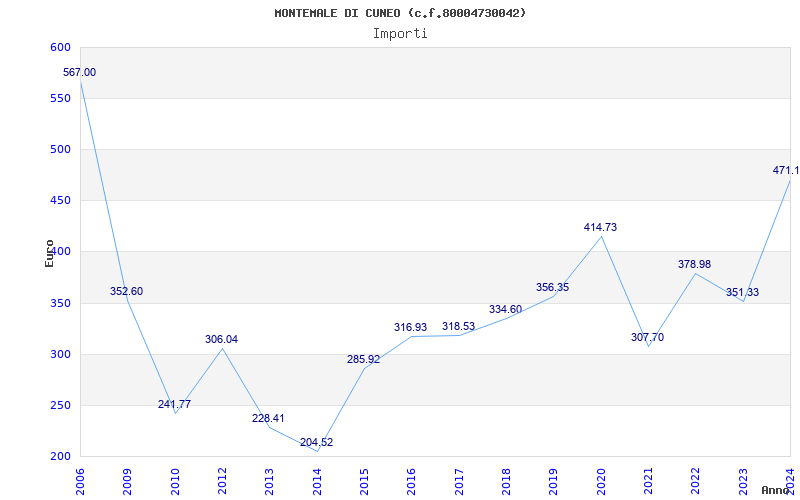Click the 2018 year tick label

(506, 482)
